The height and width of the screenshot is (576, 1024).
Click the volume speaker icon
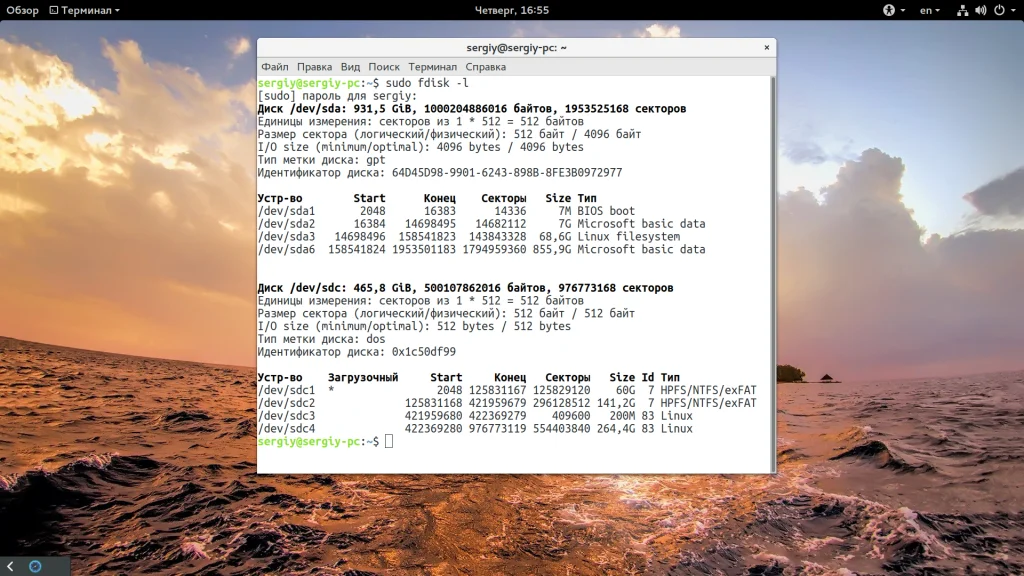click(980, 10)
